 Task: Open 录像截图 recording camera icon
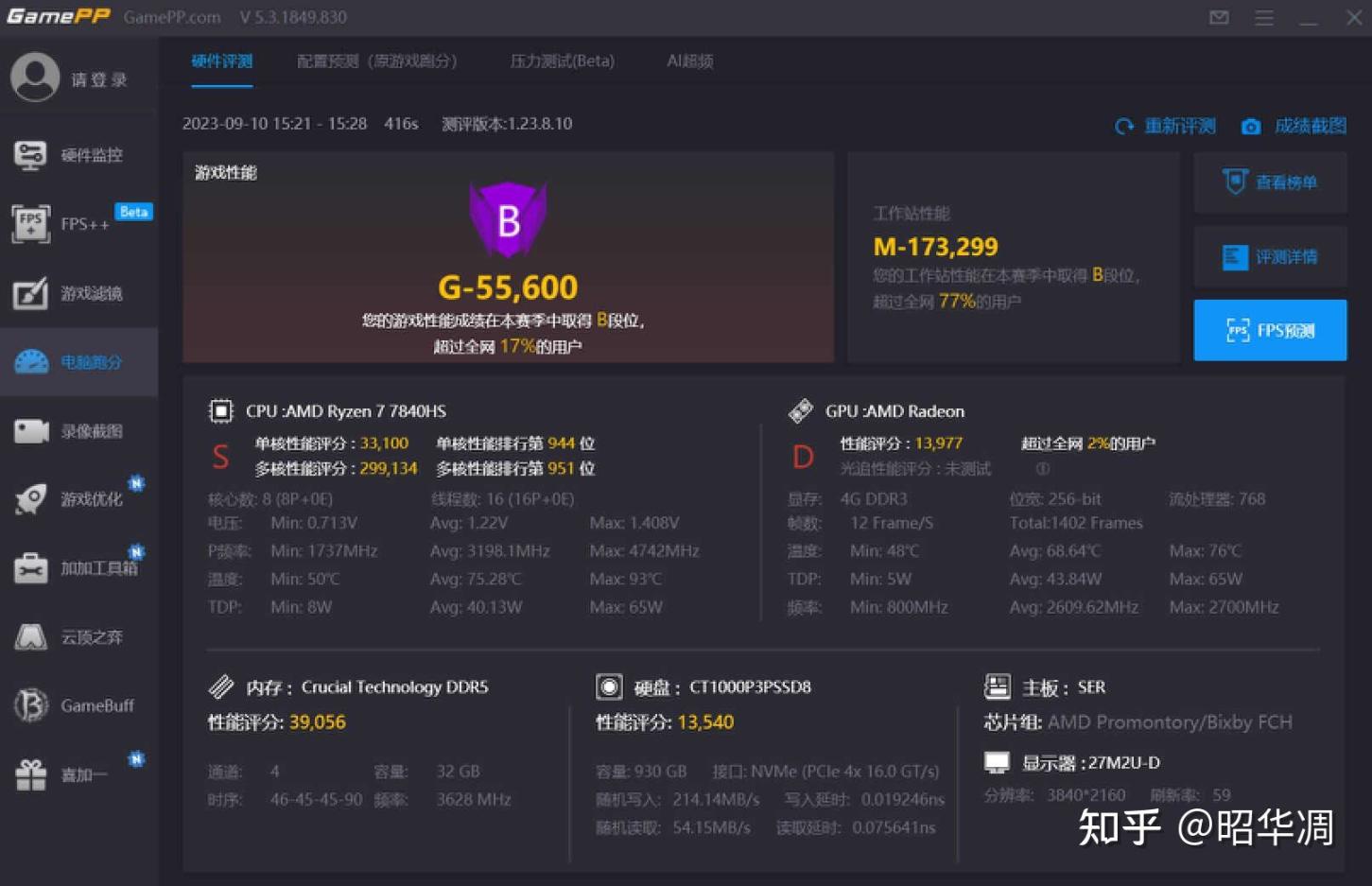pos(31,431)
